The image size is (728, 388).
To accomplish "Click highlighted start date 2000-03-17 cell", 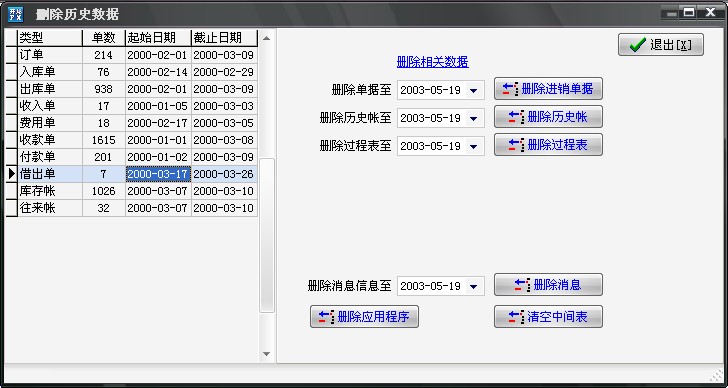I will click(x=158, y=174).
